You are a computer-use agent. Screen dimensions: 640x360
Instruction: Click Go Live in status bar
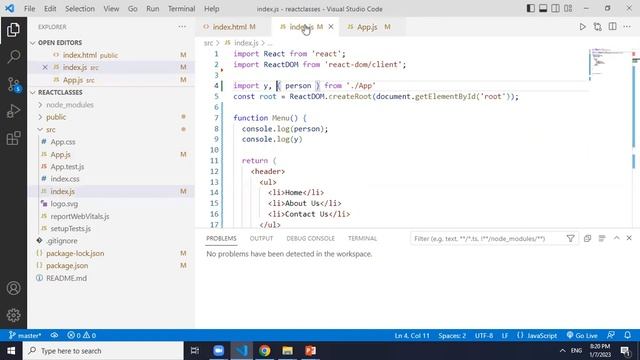(x=582, y=336)
